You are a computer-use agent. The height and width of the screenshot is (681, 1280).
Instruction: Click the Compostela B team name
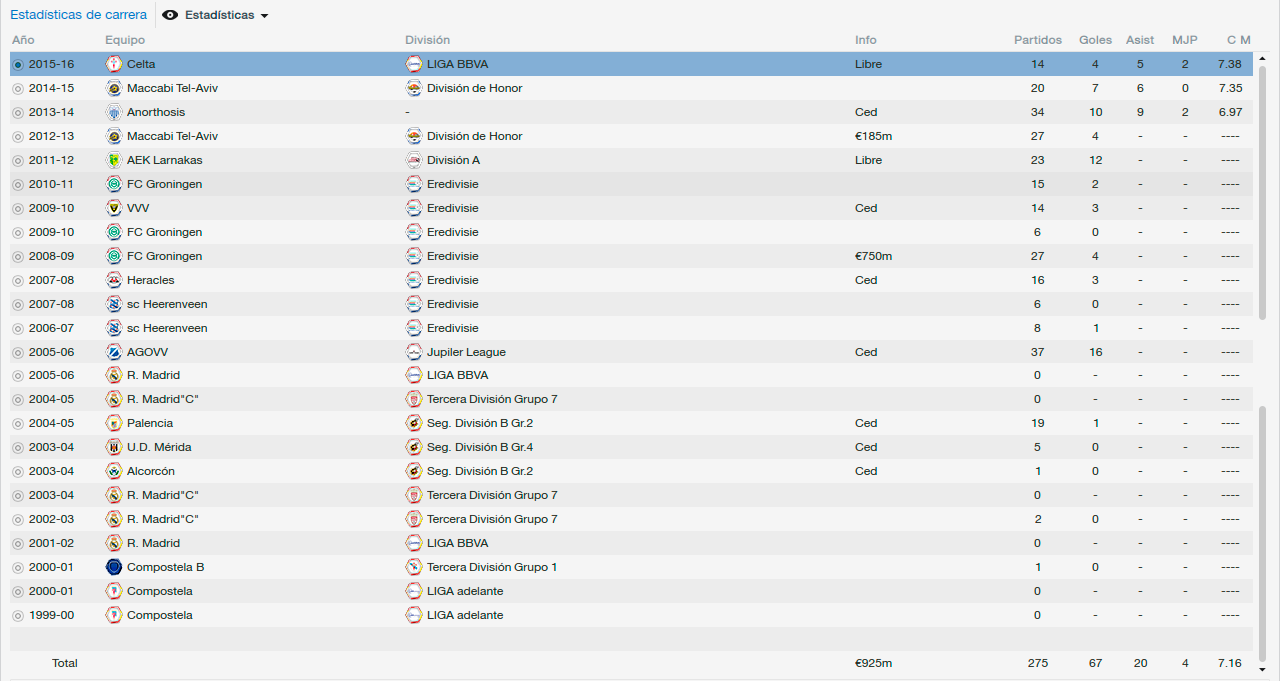(x=166, y=567)
